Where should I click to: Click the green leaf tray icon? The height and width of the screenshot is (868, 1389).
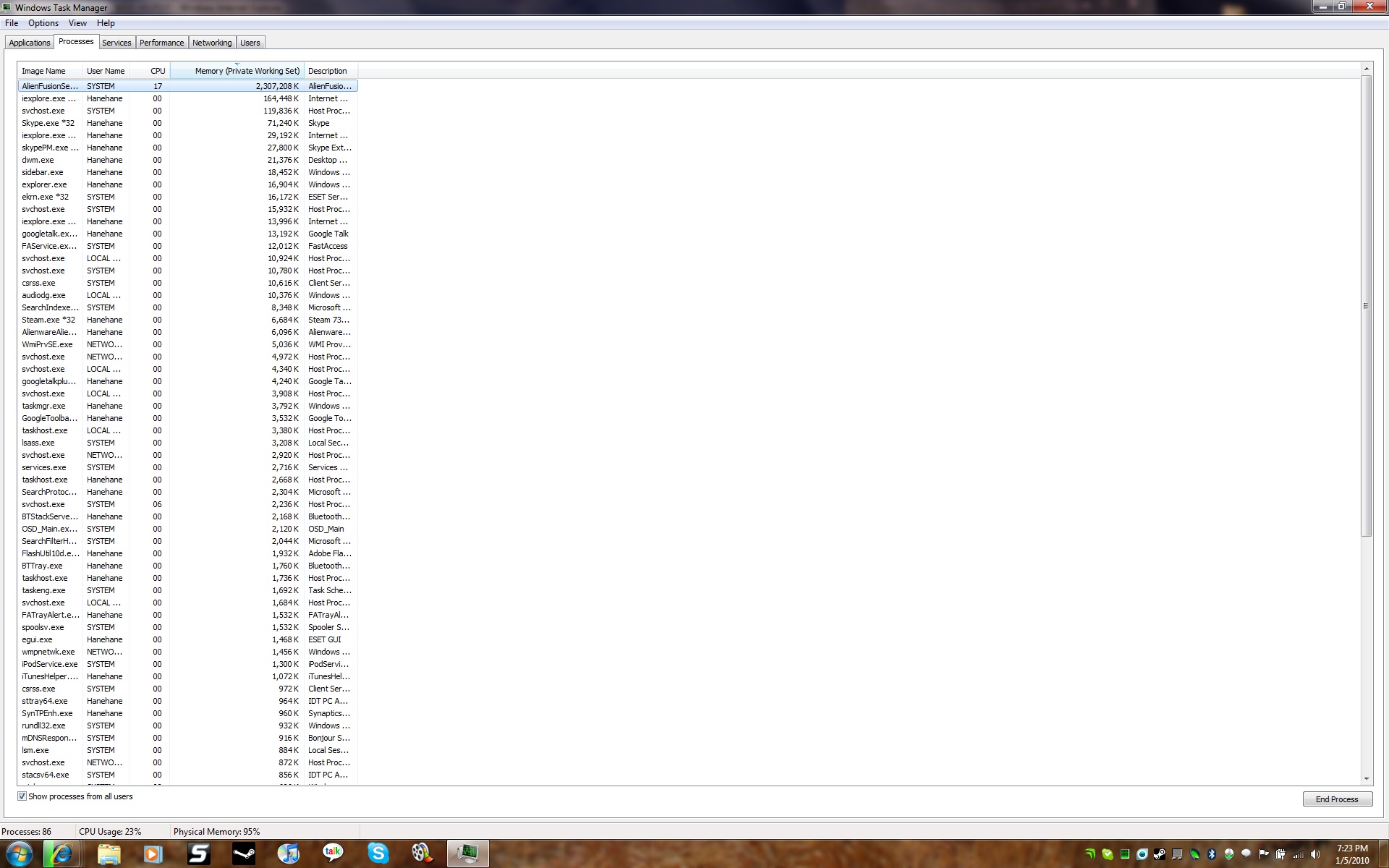point(1194,854)
